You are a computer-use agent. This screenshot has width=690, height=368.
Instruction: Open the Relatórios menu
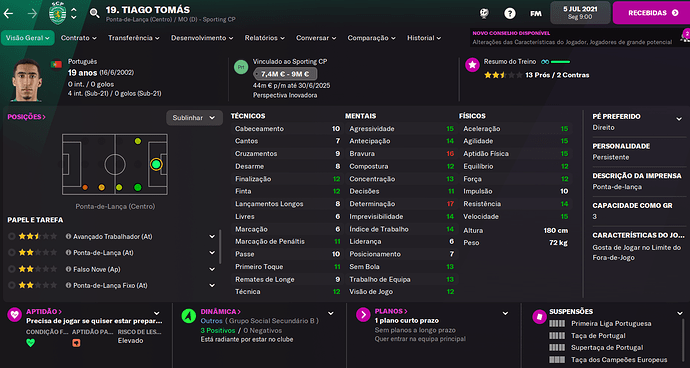click(264, 38)
